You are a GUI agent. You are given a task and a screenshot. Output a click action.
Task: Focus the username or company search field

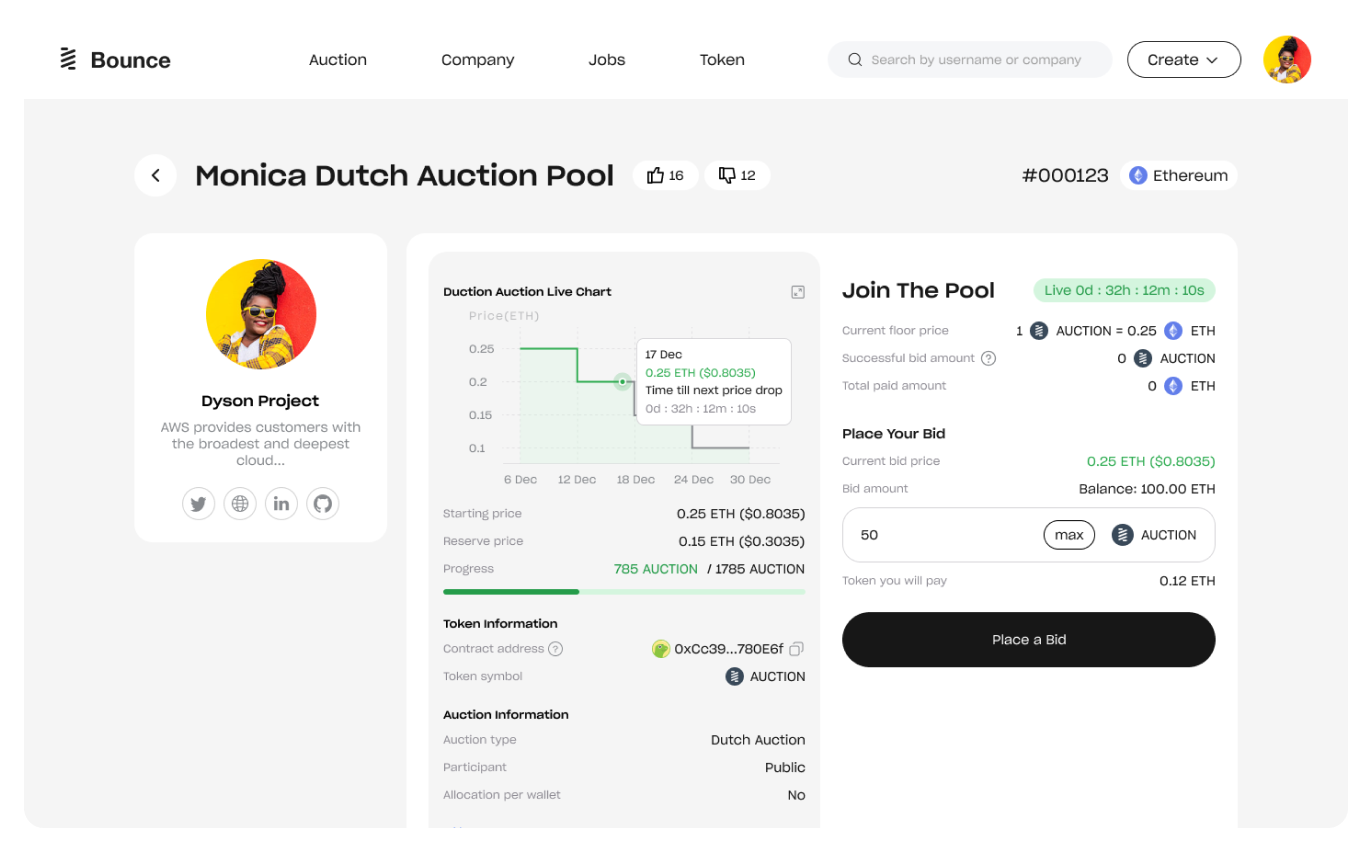click(975, 60)
